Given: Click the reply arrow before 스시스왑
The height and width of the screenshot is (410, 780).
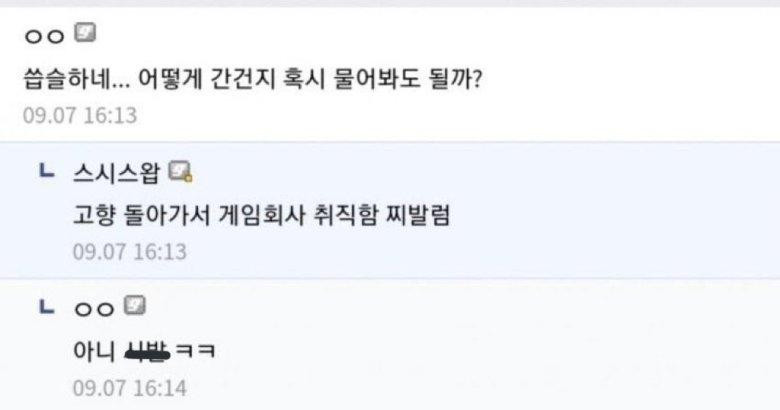Looking at the screenshot, I should (x=44, y=172).
